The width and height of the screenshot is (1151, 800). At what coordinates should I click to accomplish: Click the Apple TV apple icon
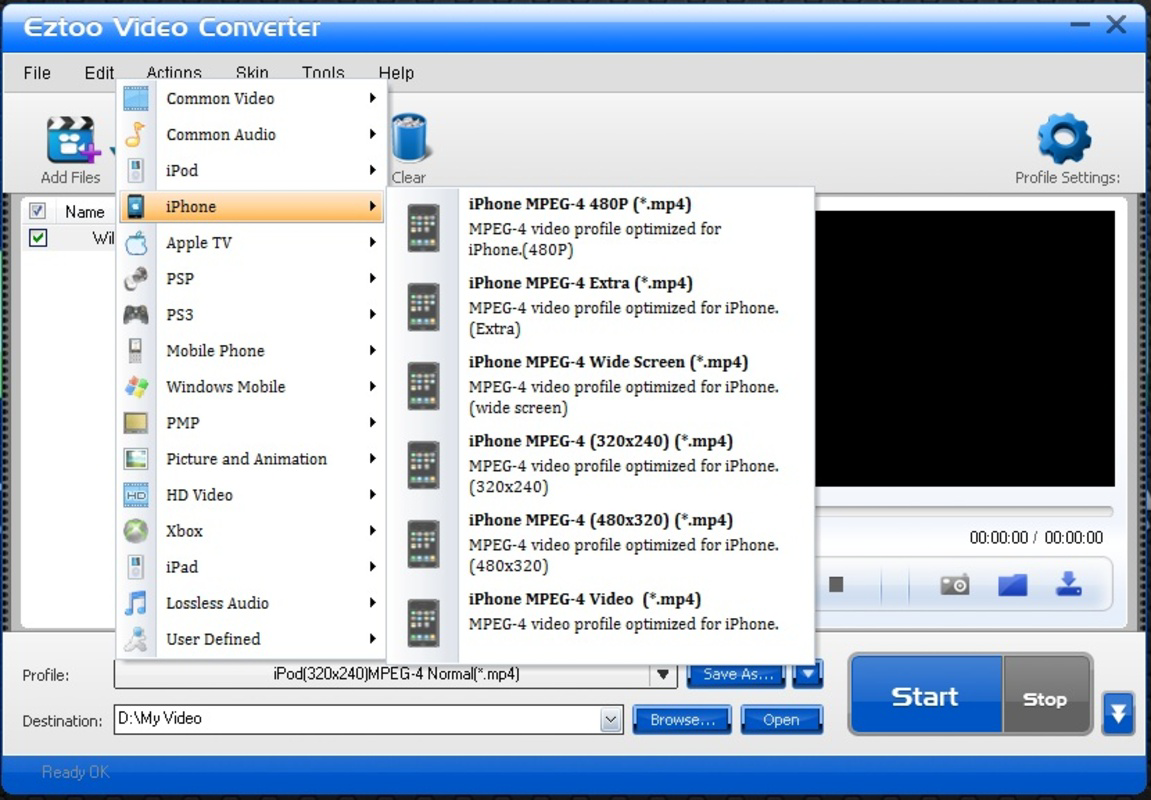[136, 242]
